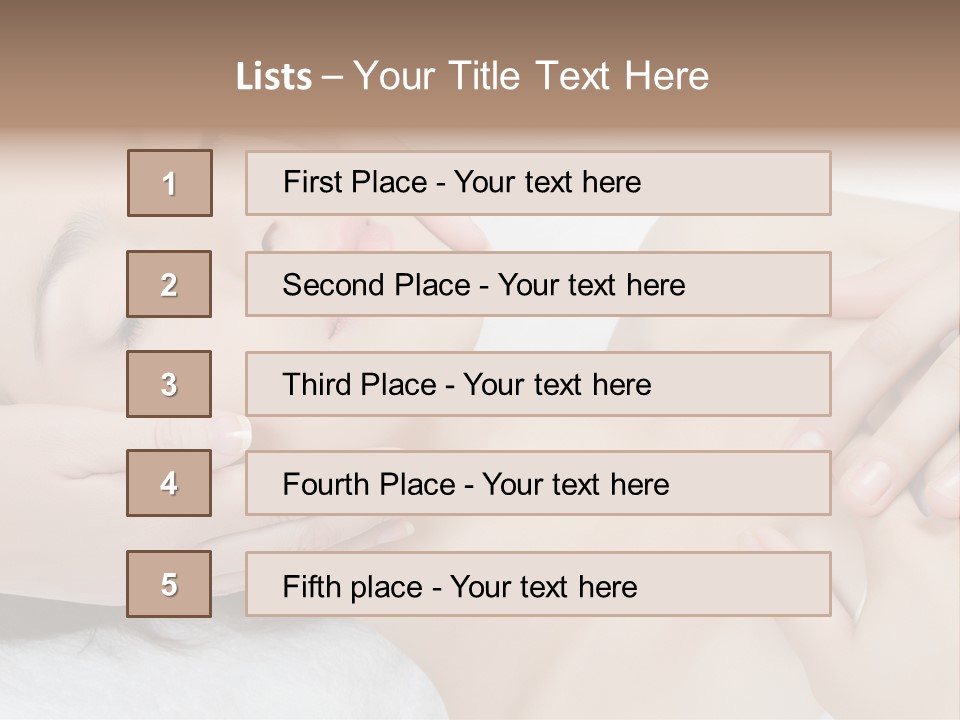Click the number 3 box

coord(169,384)
